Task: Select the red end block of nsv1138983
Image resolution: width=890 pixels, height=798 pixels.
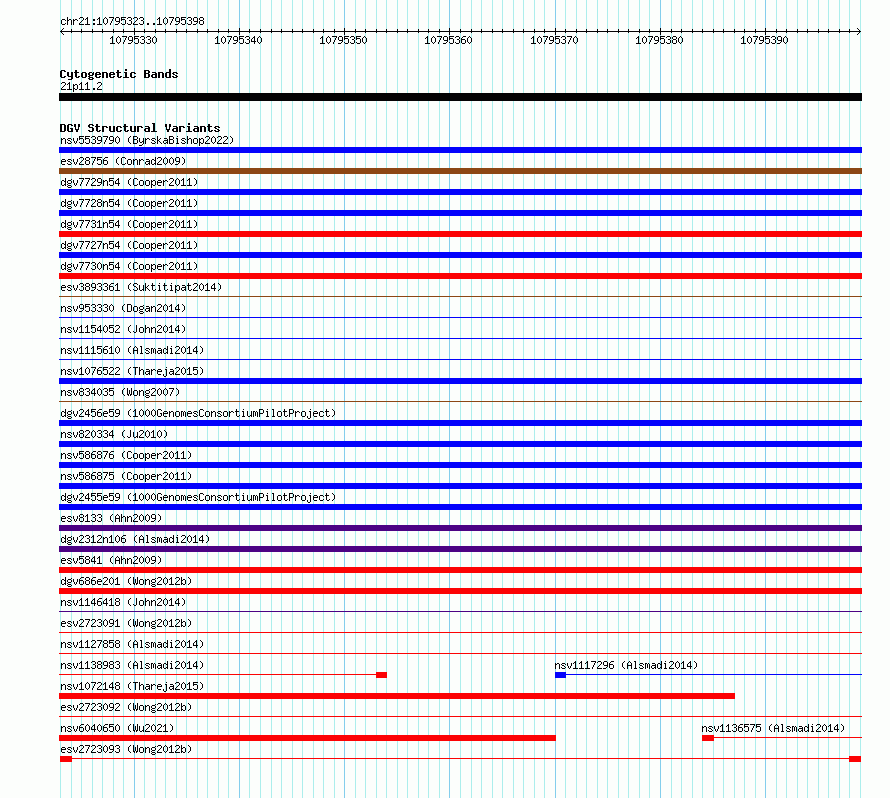Action: point(381,675)
